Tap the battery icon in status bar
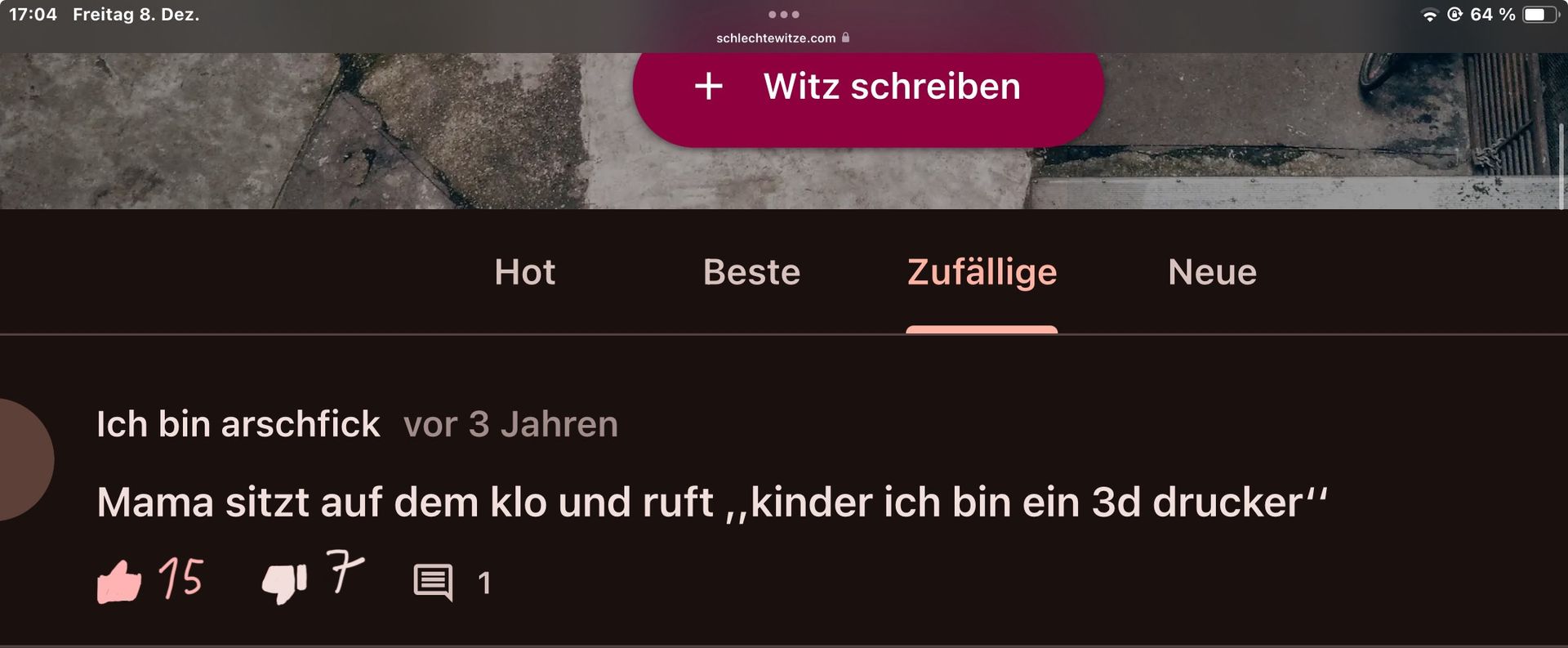 click(1541, 15)
